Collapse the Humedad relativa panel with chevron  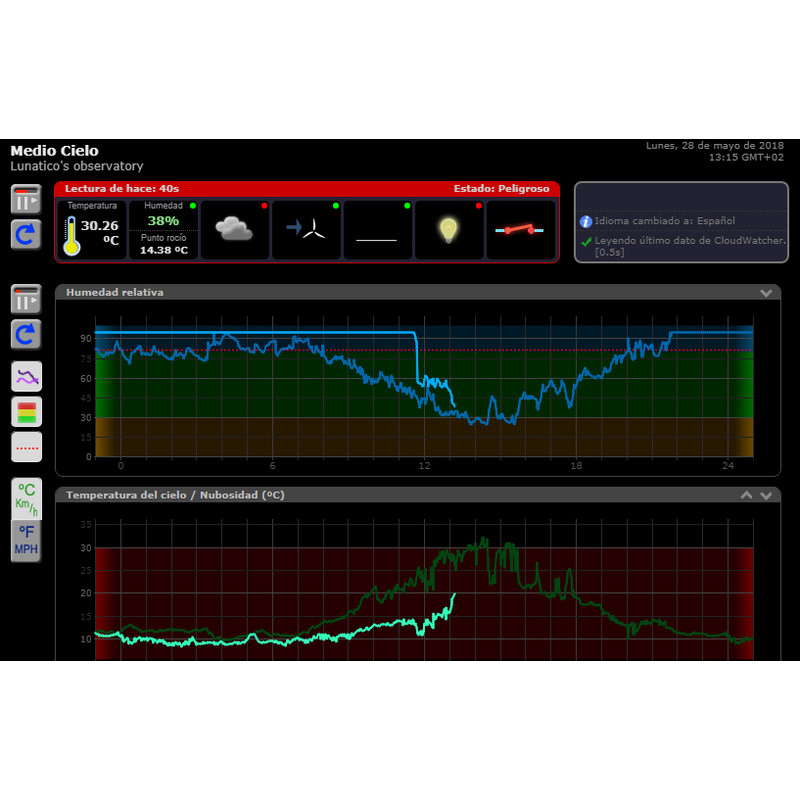tap(766, 293)
